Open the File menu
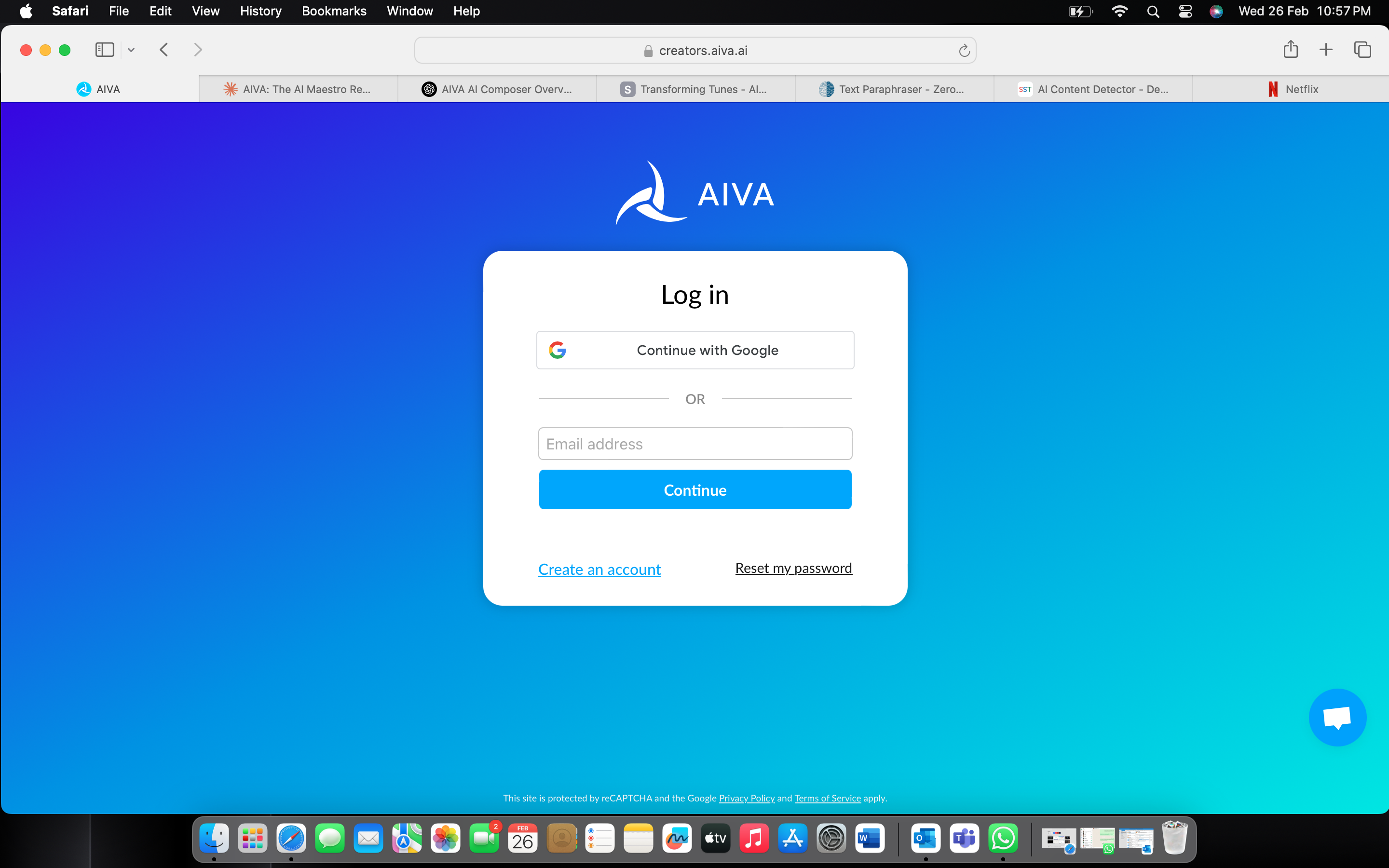 click(x=119, y=11)
